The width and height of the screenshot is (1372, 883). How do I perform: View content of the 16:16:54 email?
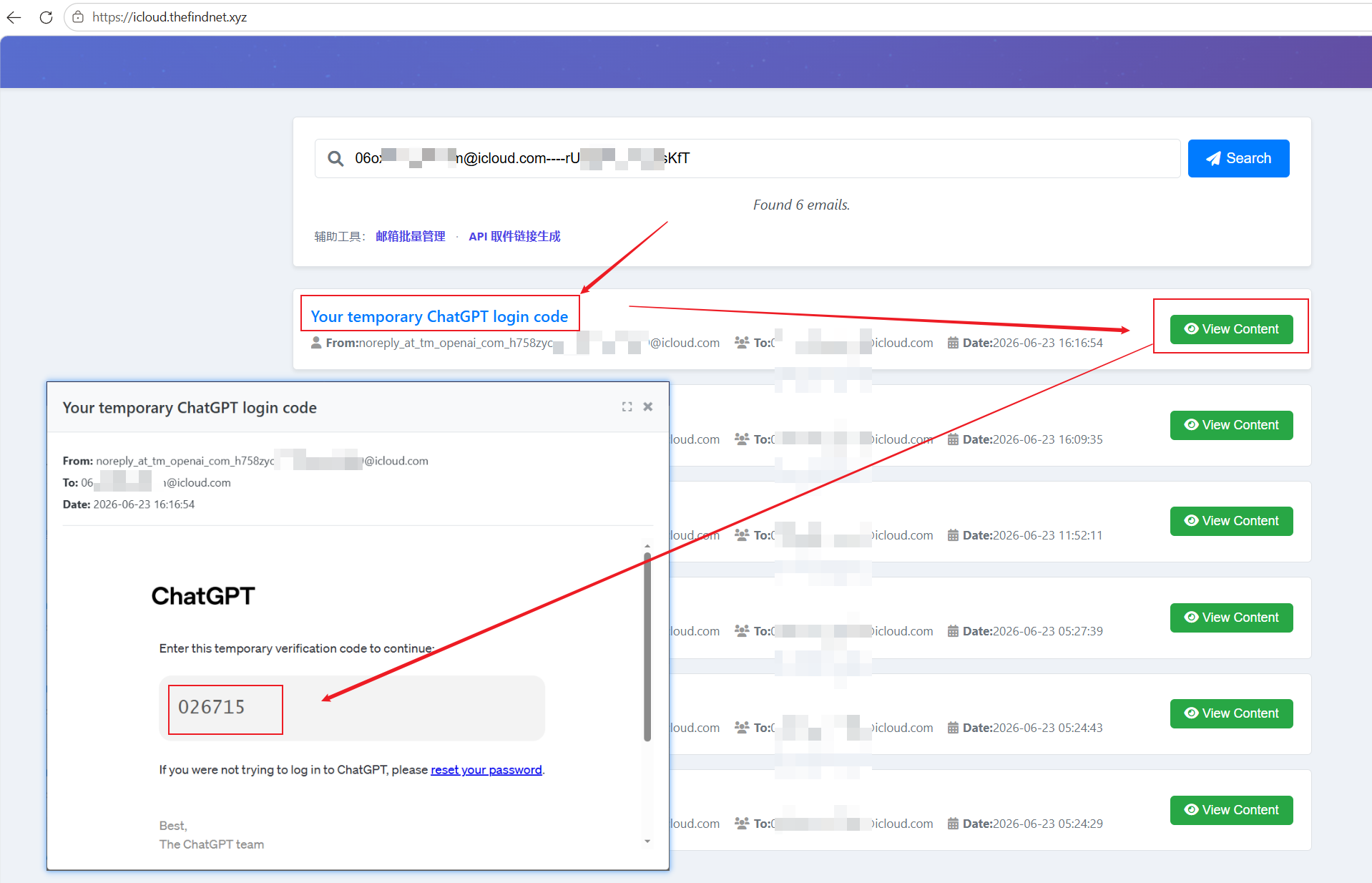tap(1231, 329)
